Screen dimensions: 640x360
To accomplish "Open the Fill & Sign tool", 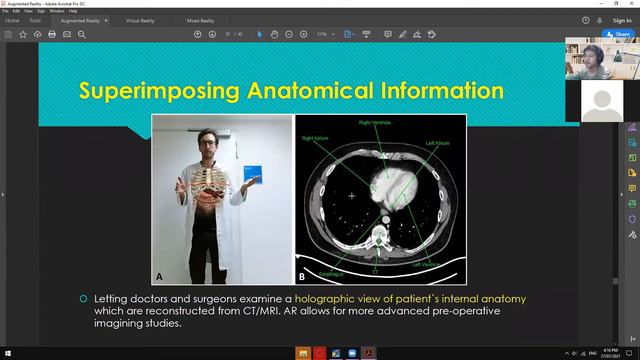I will click(x=417, y=35).
